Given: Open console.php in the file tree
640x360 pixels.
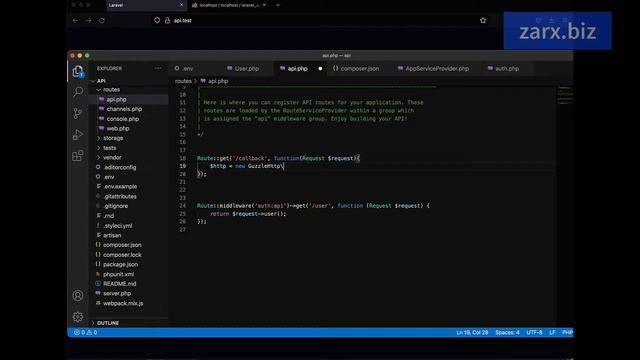Looking at the screenshot, I should (122, 119).
